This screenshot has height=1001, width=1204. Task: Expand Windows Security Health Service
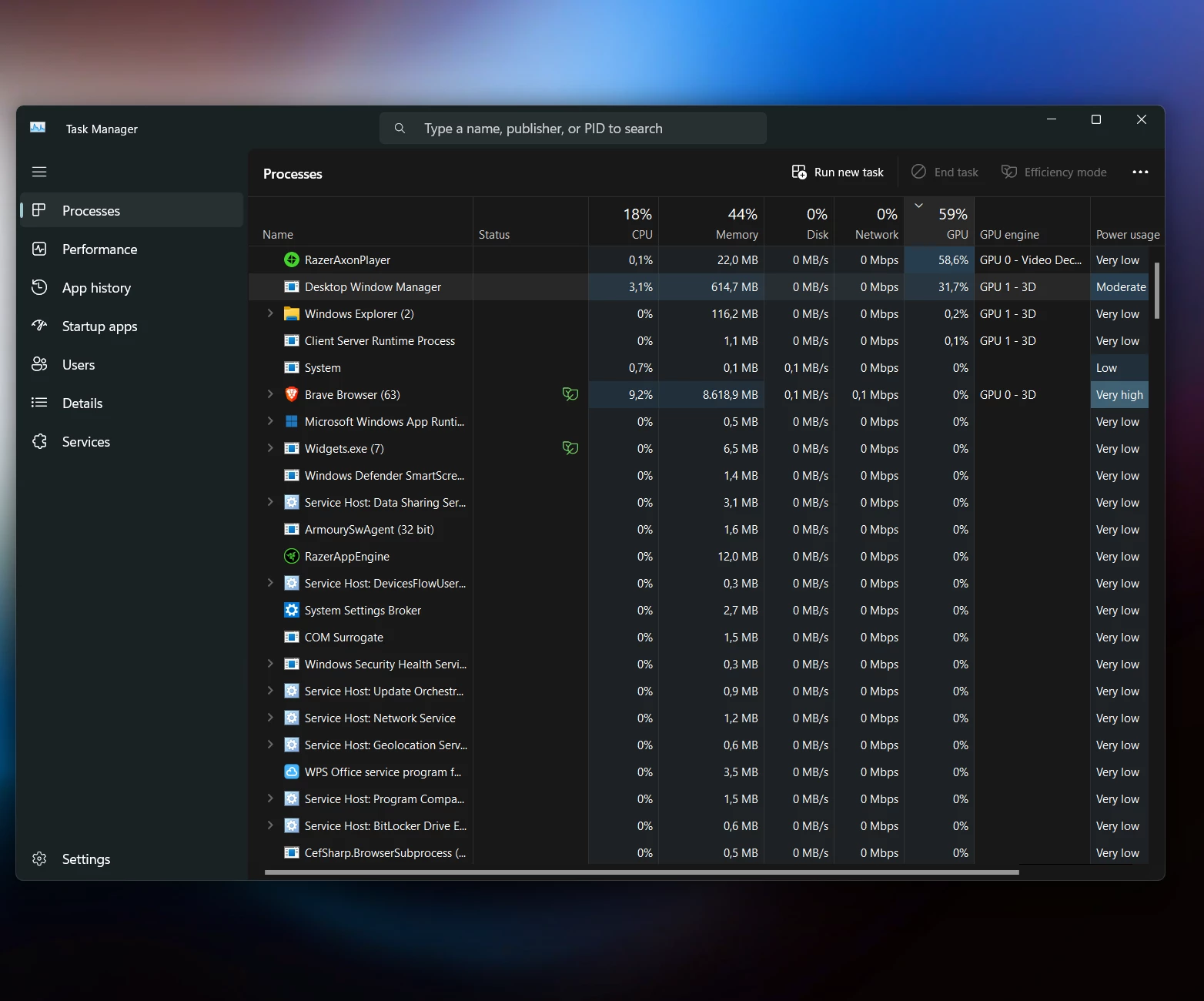click(x=270, y=664)
